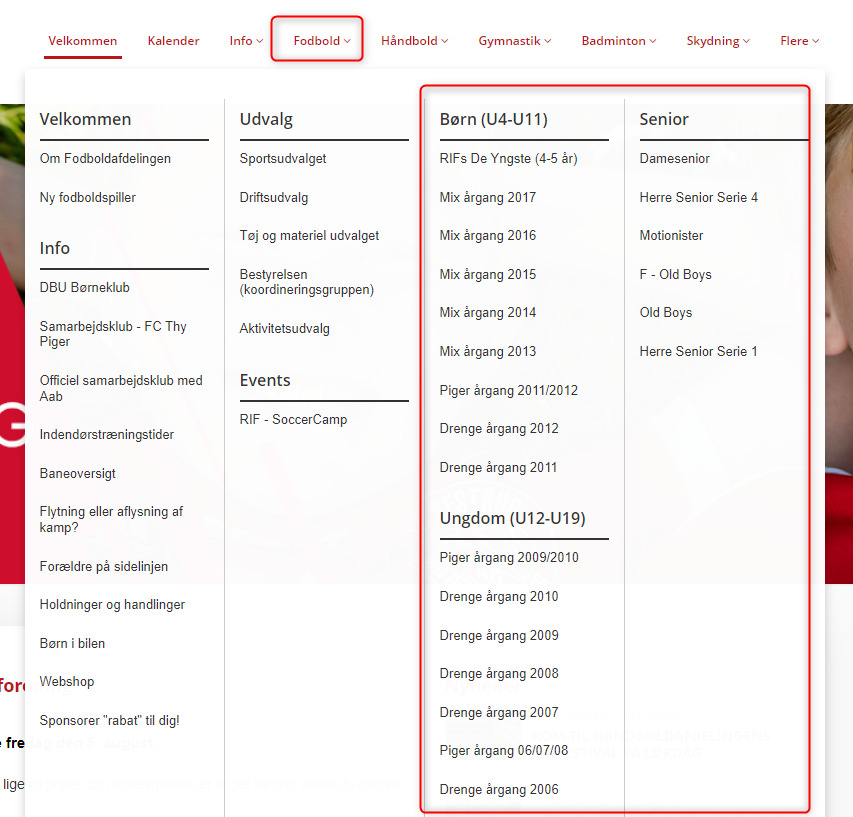This screenshot has width=853, height=817.
Task: Switch to the Velkommen tab
Action: coord(83,41)
